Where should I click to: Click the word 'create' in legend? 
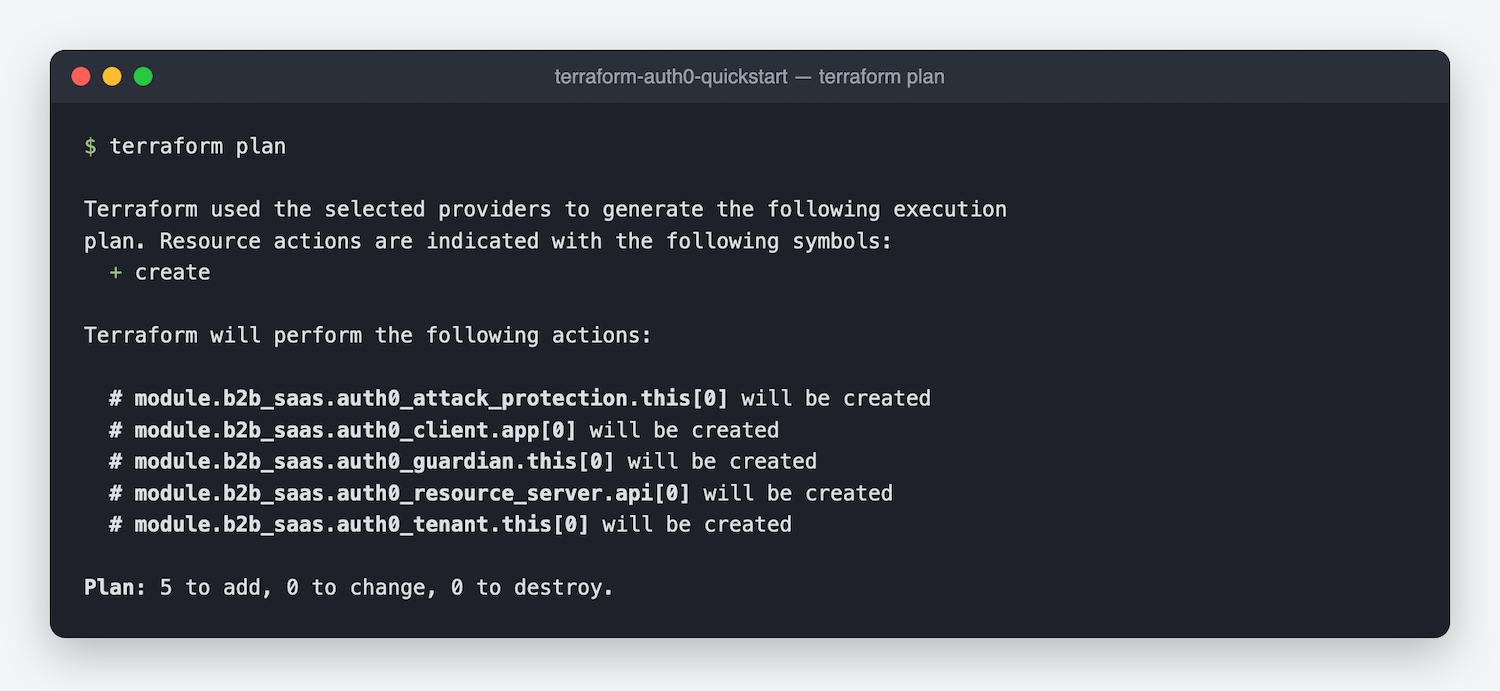click(x=173, y=272)
